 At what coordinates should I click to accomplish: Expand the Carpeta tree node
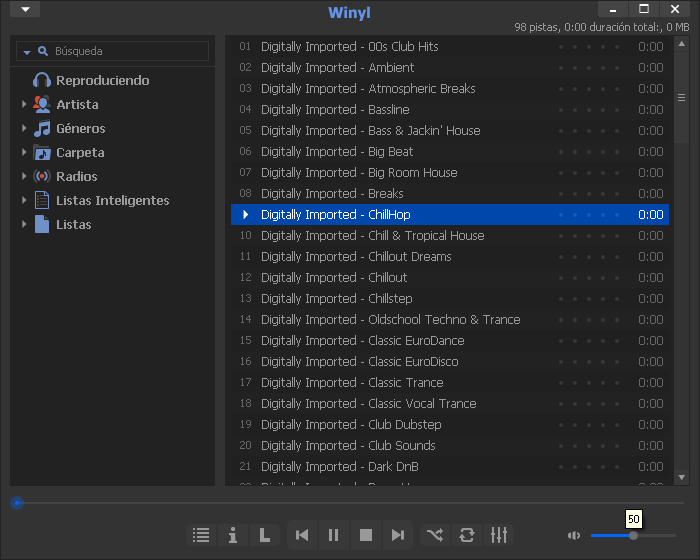pos(24,152)
